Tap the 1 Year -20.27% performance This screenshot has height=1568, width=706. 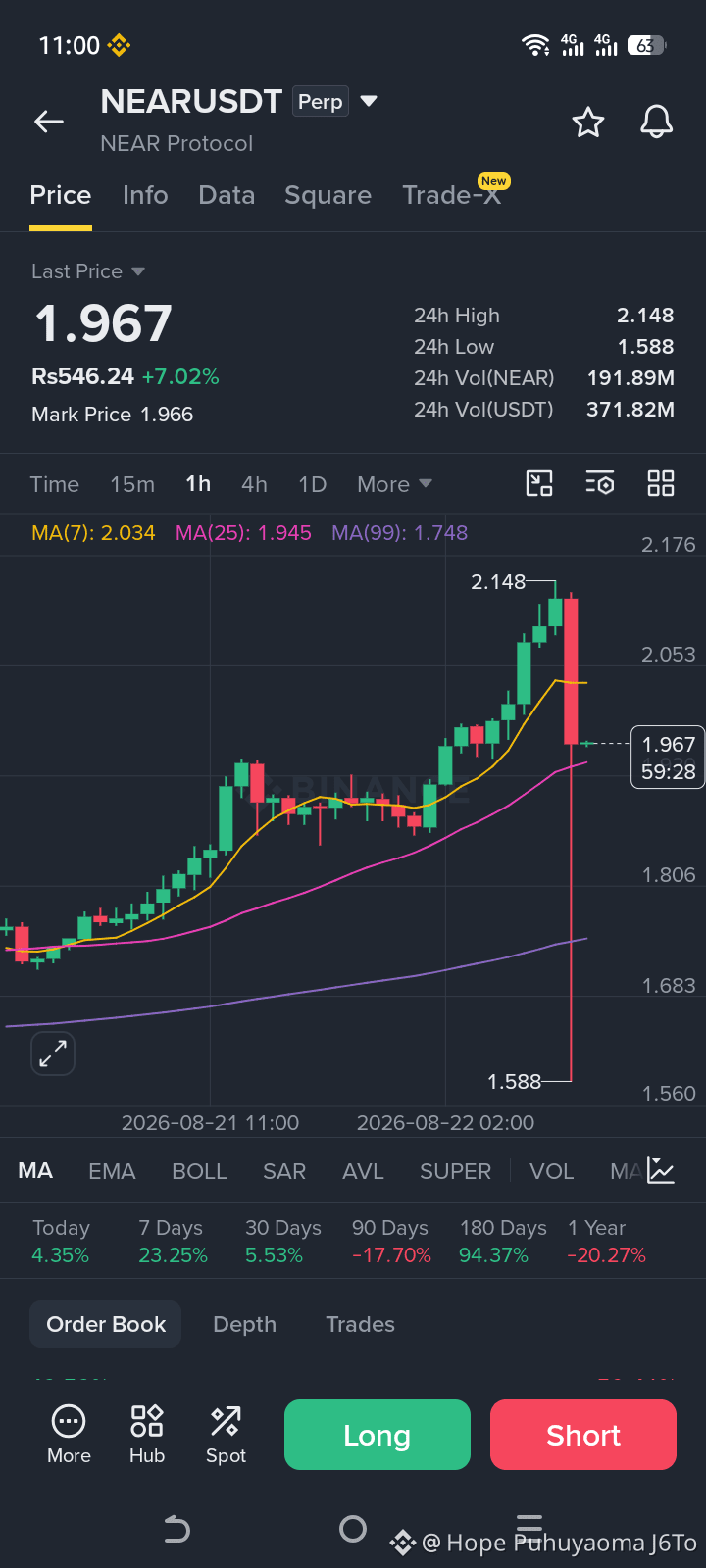click(x=606, y=1242)
